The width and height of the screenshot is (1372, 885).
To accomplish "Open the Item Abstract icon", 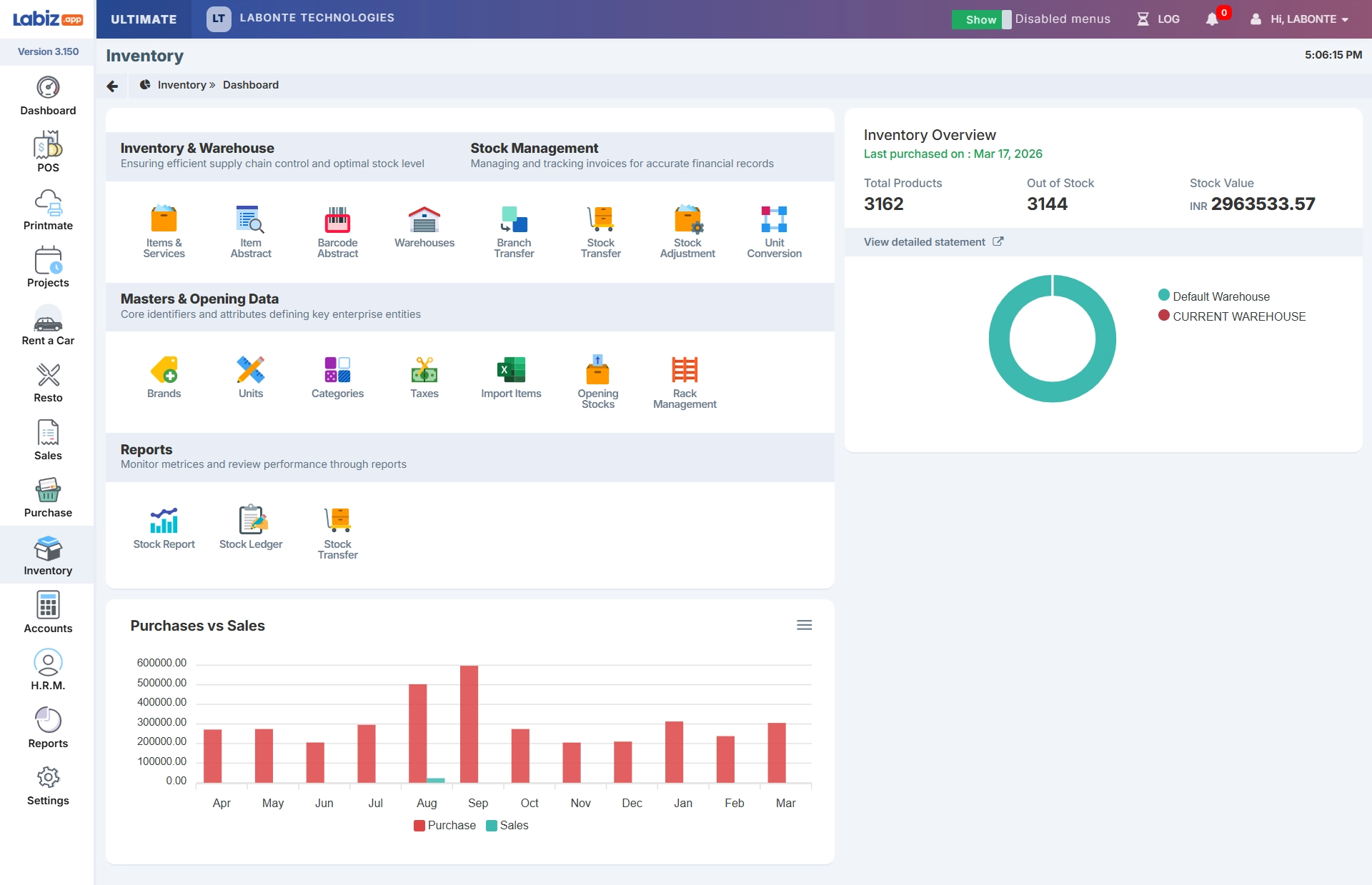I will pyautogui.click(x=251, y=231).
